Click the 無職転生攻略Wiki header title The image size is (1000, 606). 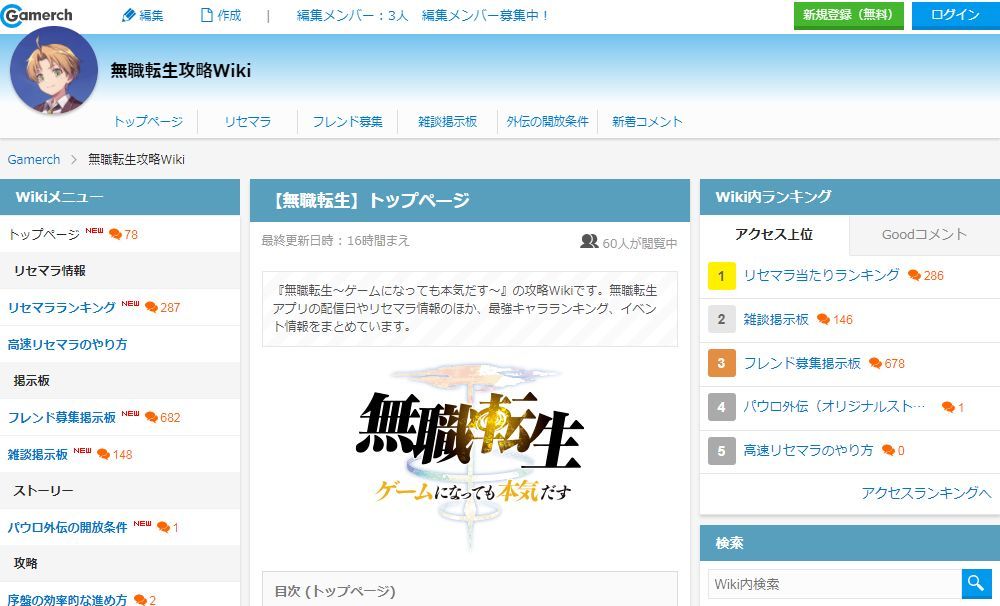point(181,70)
